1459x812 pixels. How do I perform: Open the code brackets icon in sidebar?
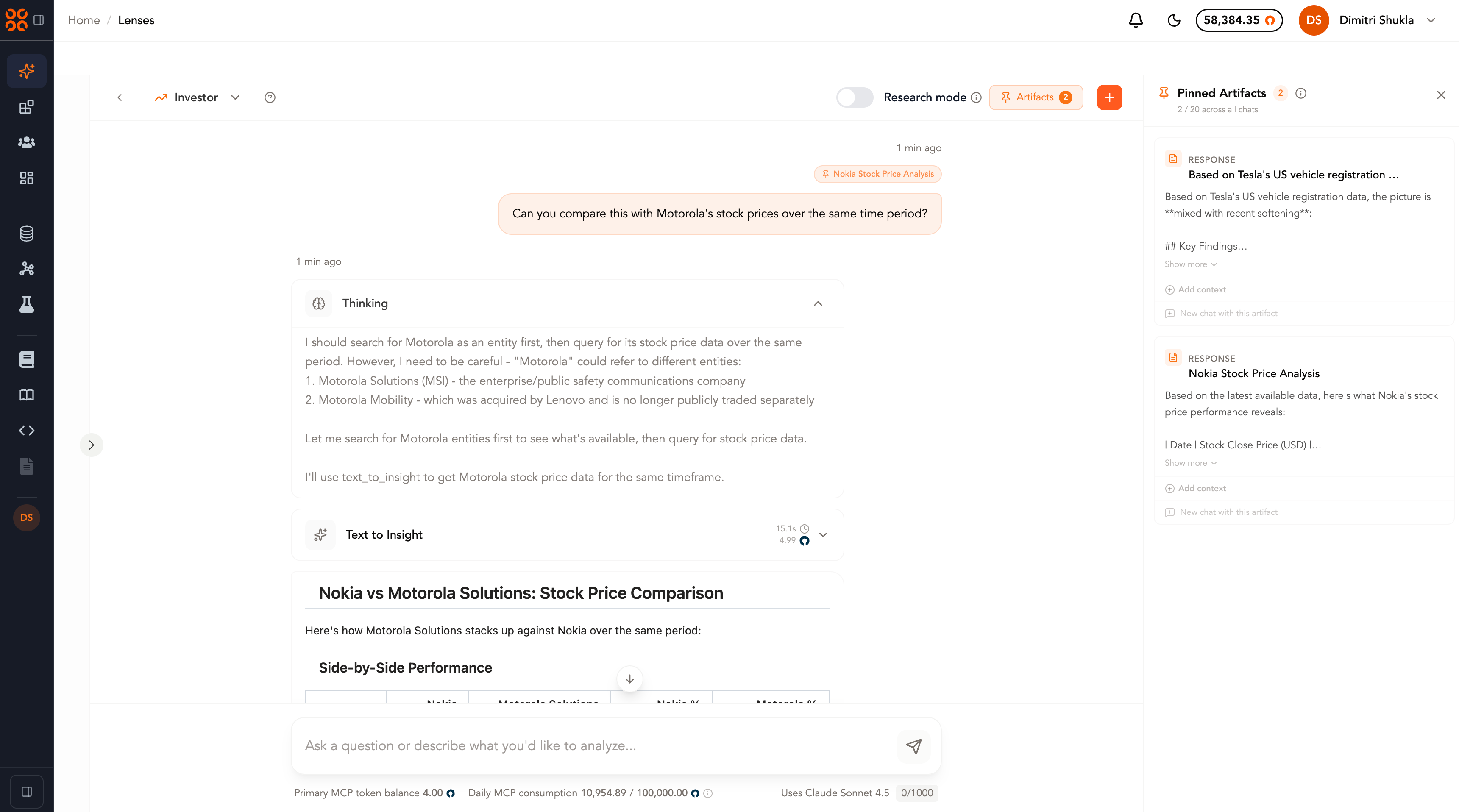(27, 430)
